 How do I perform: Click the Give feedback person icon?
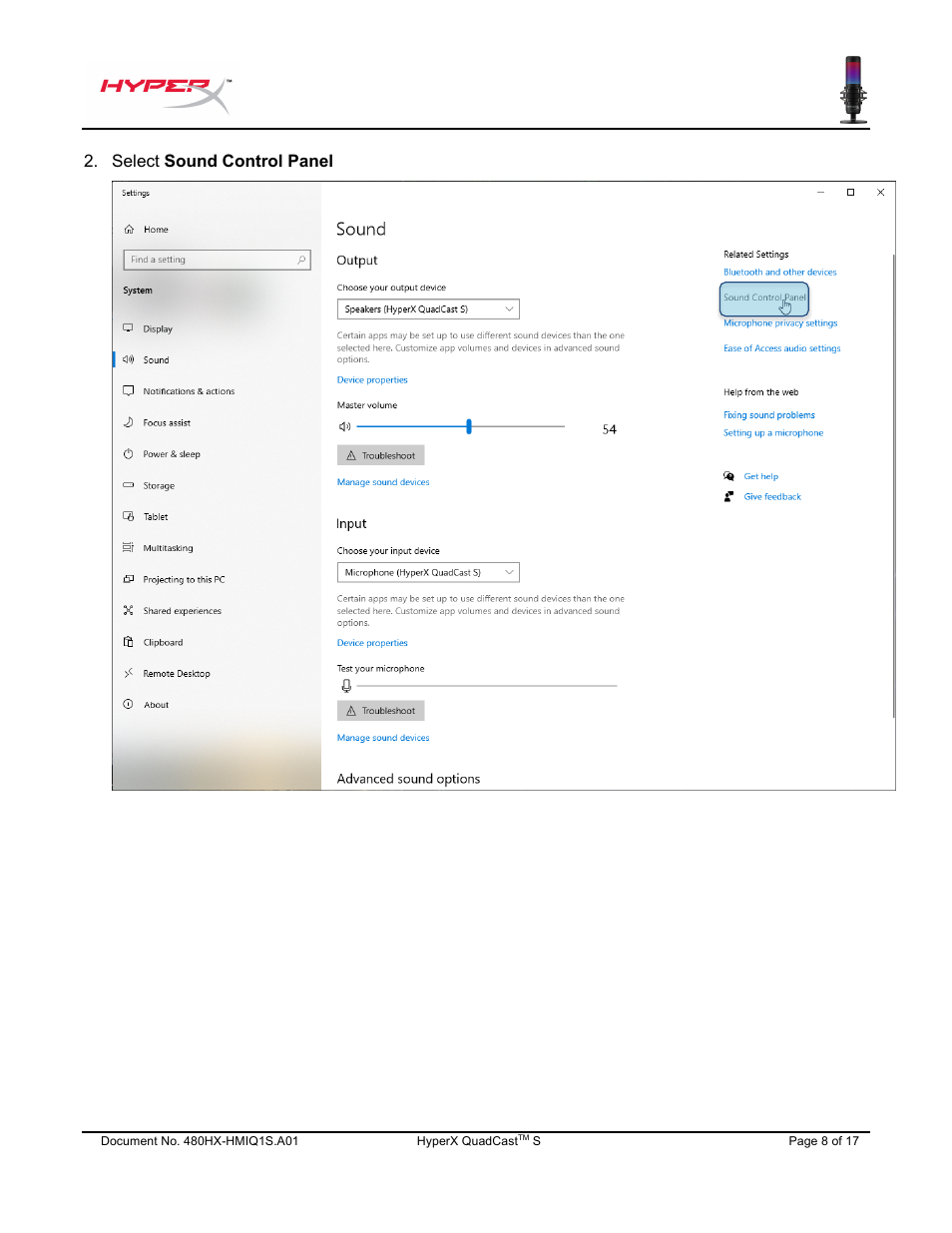(x=729, y=496)
